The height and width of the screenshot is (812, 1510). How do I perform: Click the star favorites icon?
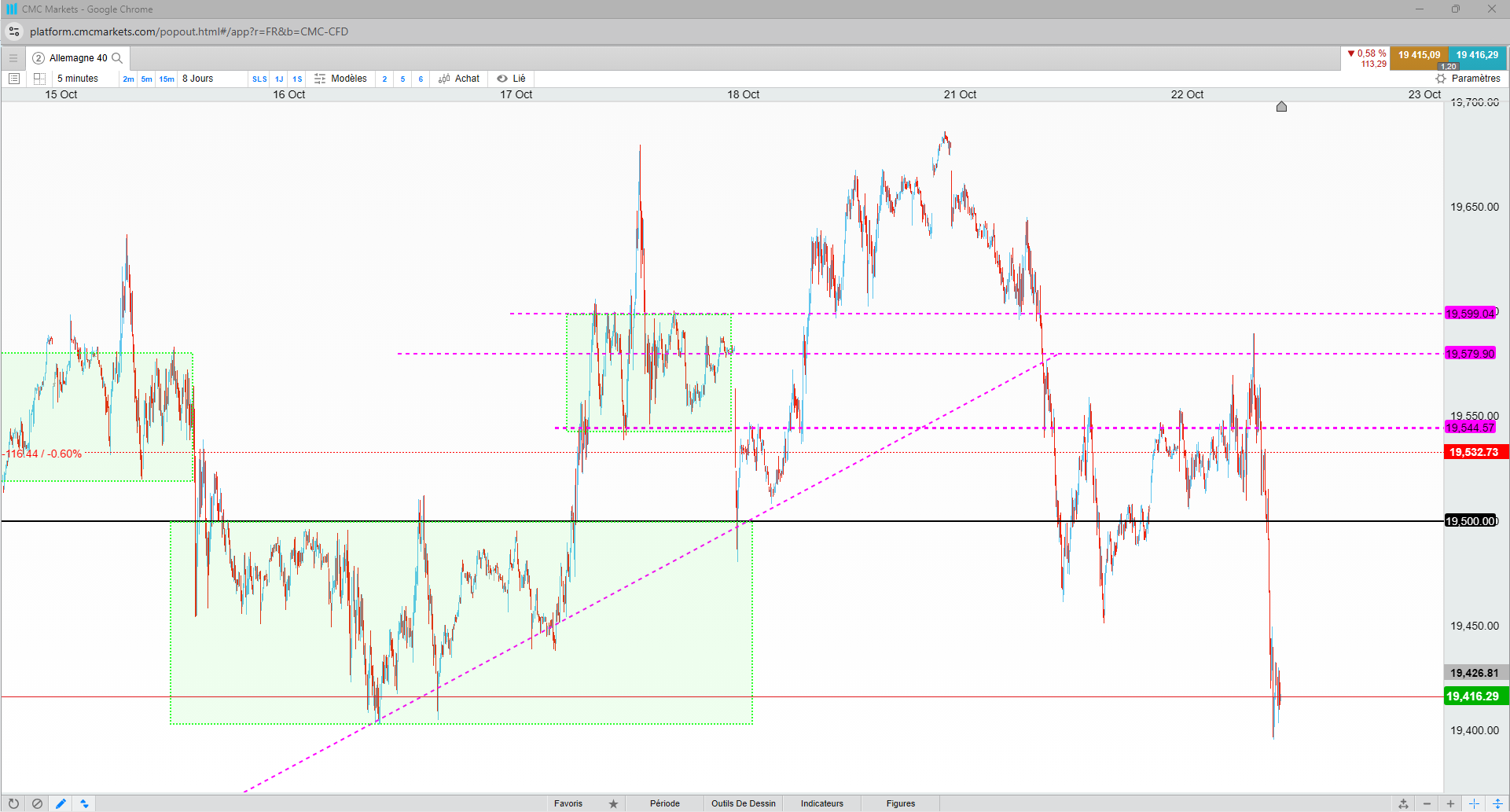tap(613, 803)
